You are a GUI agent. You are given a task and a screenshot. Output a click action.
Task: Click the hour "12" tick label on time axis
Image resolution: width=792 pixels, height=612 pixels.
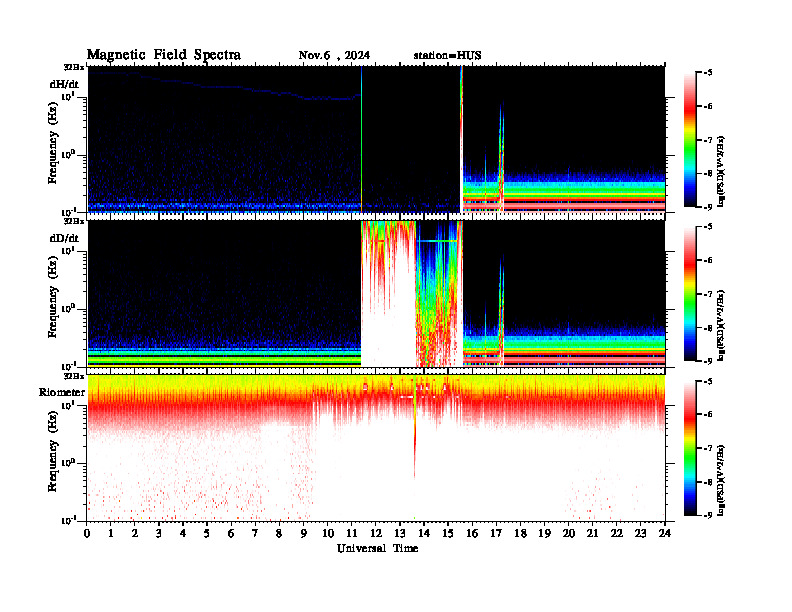376,534
